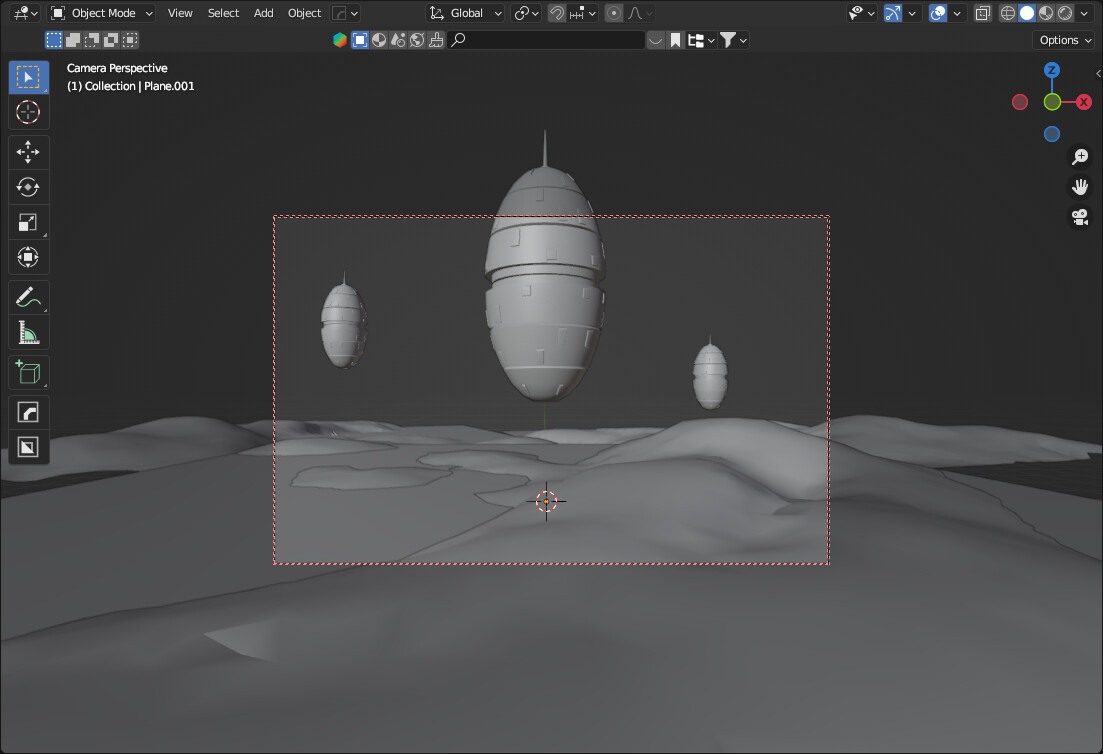Image resolution: width=1103 pixels, height=754 pixels.
Task: Toggle the blue square frame icon in second row
Action: pyautogui.click(x=359, y=40)
